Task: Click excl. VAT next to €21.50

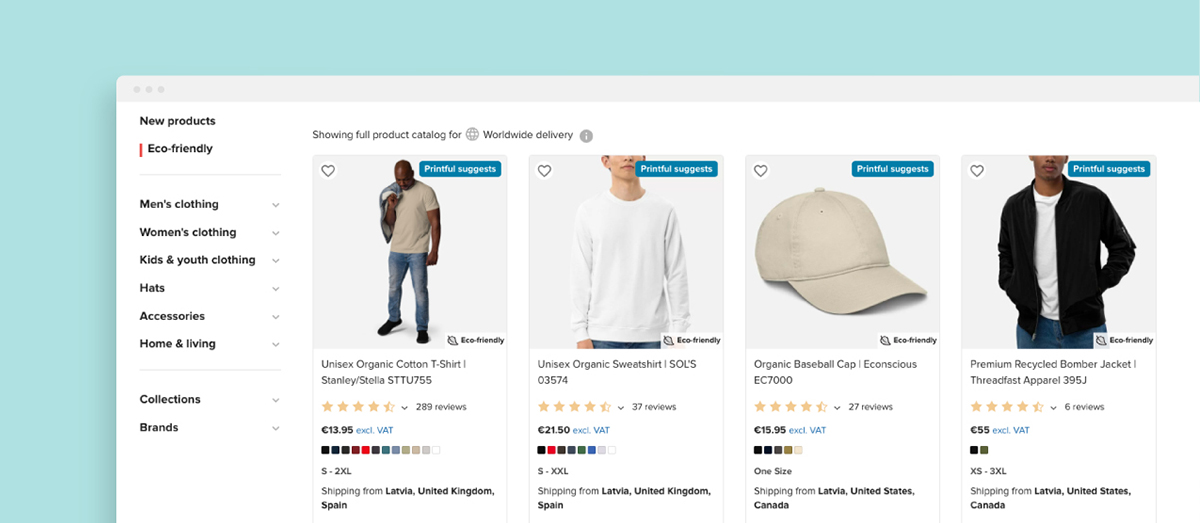Action: point(590,431)
